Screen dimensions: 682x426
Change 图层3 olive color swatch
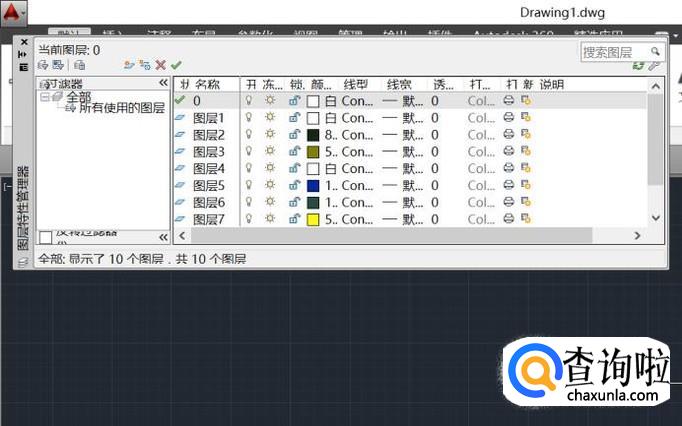(313, 152)
